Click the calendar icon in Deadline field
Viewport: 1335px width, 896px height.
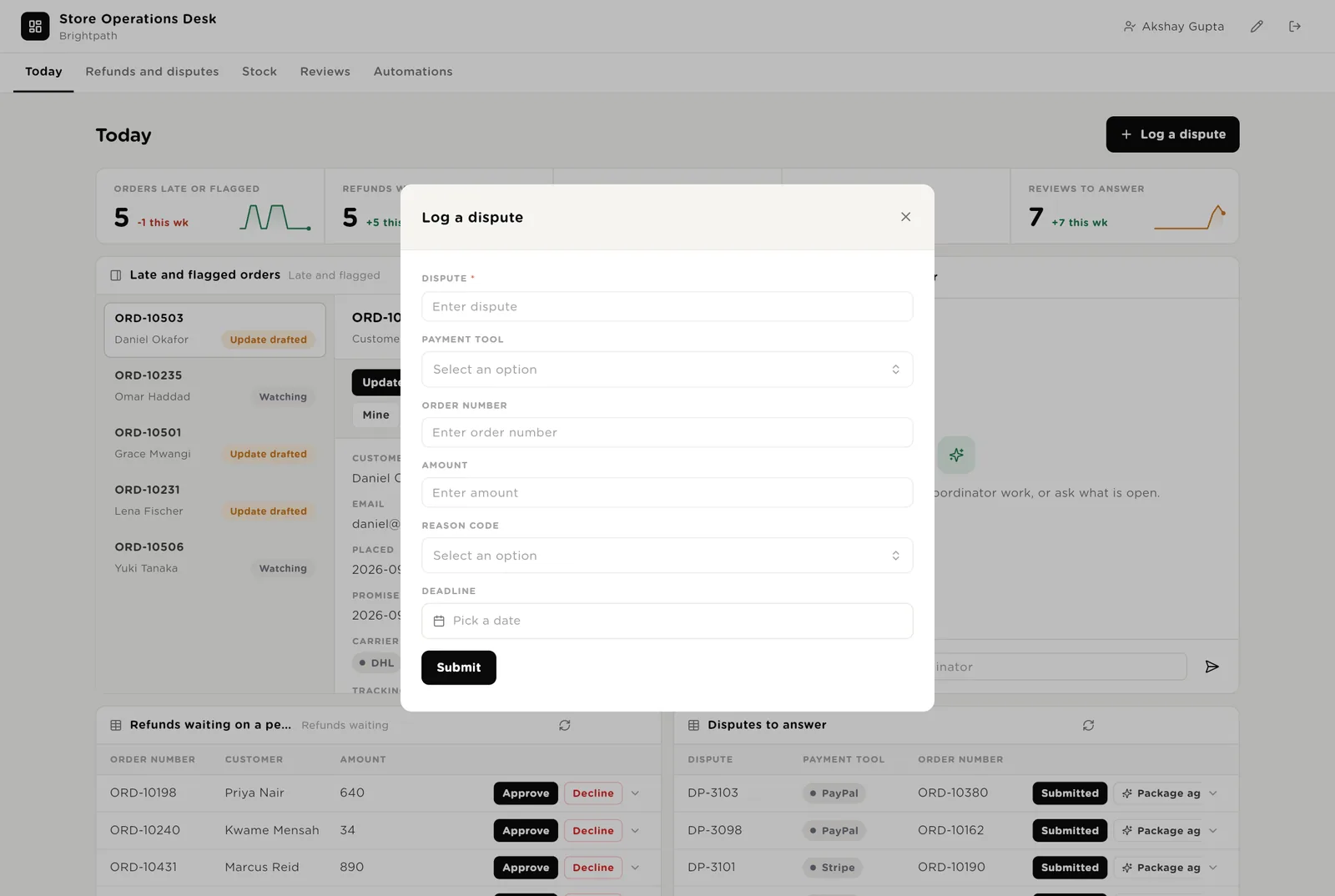tap(439, 621)
